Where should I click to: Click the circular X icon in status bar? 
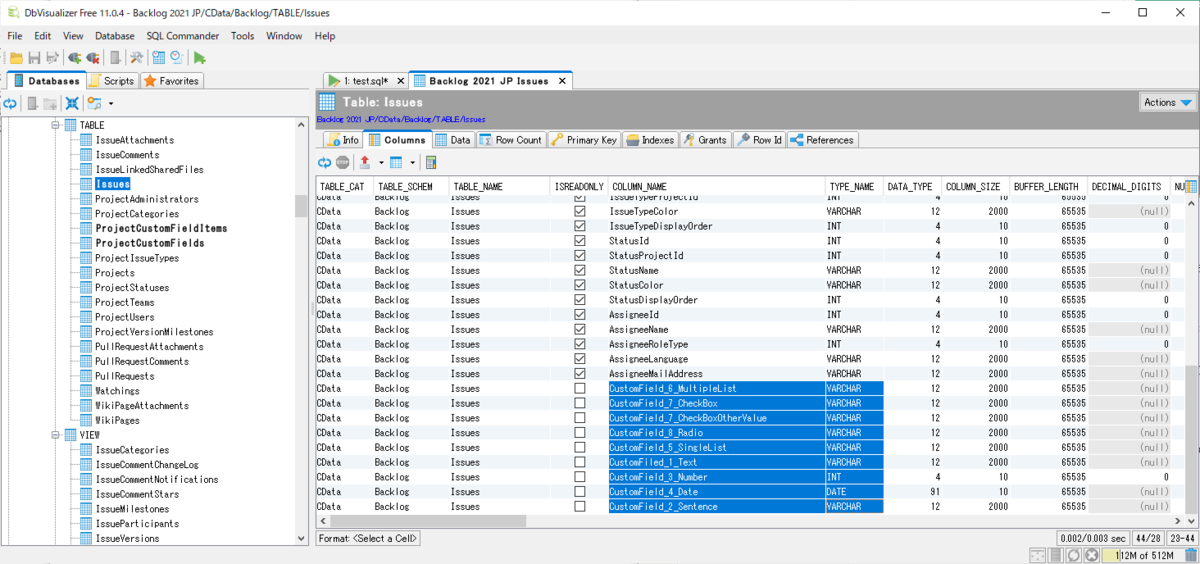pyautogui.click(x=1092, y=555)
